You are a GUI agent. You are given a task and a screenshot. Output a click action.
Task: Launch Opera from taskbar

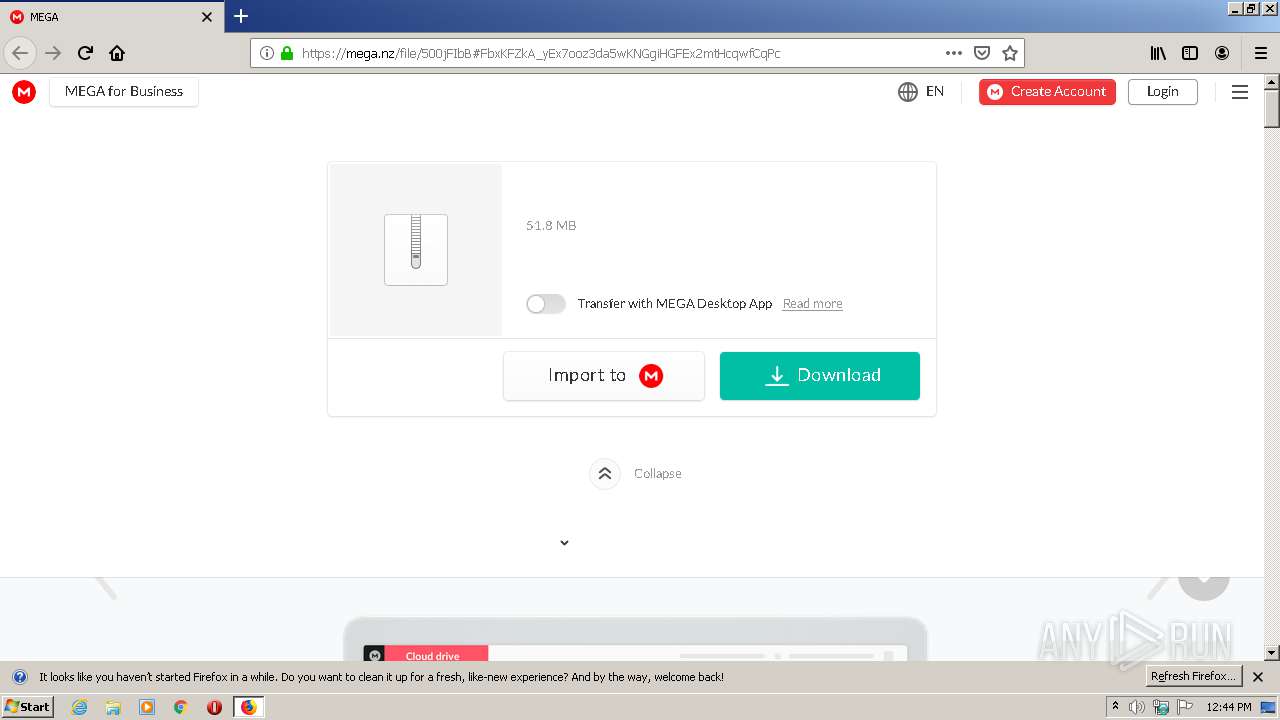tap(214, 707)
